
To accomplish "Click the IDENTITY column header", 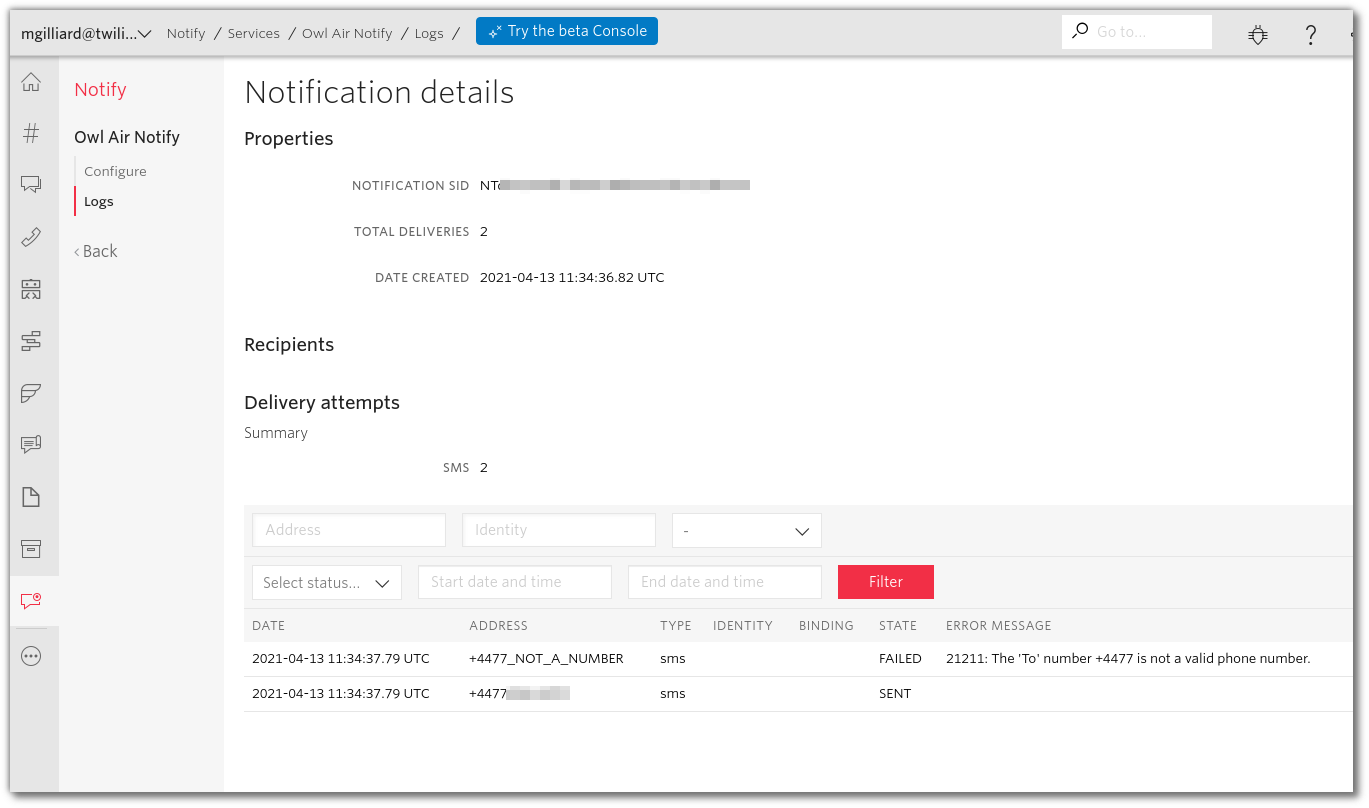I will [x=743, y=625].
